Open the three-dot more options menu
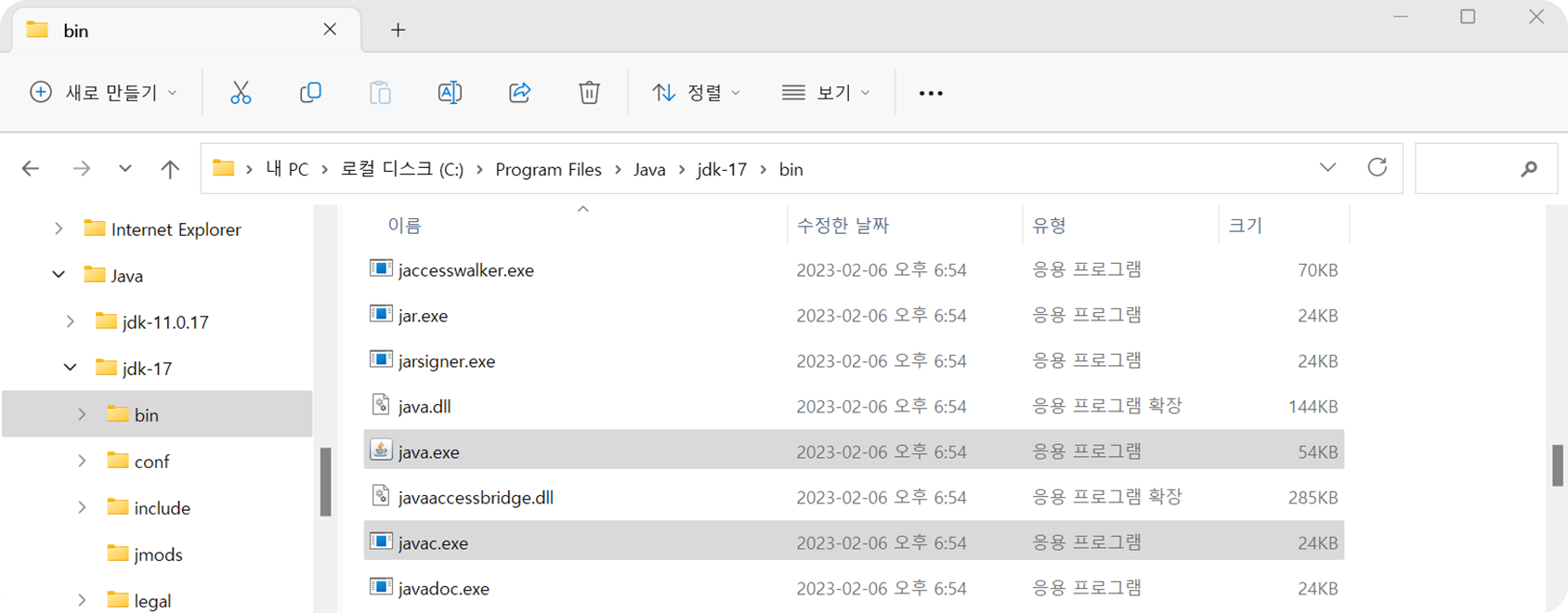 [x=931, y=93]
